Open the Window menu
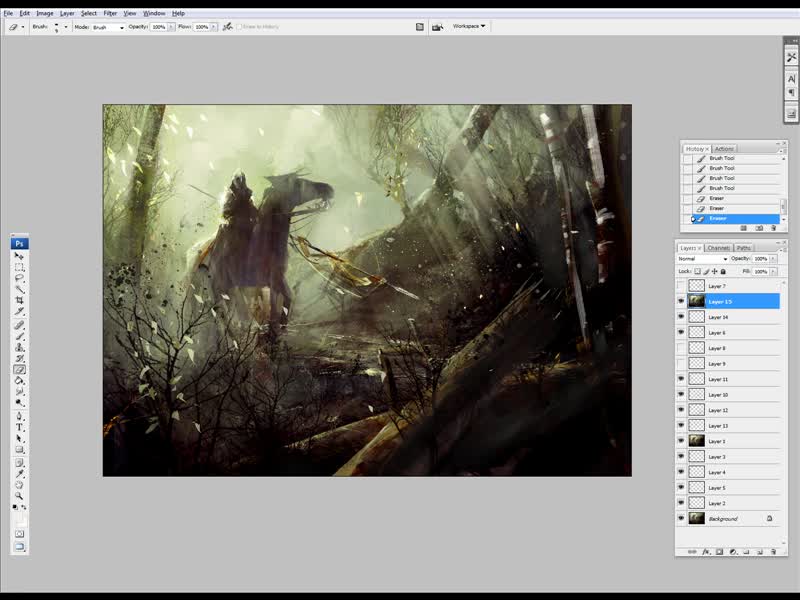This screenshot has height=600, width=800. click(154, 13)
